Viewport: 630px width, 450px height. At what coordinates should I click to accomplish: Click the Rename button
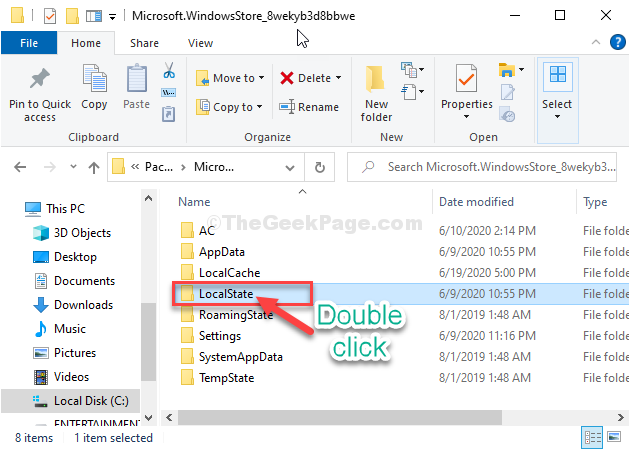(309, 107)
